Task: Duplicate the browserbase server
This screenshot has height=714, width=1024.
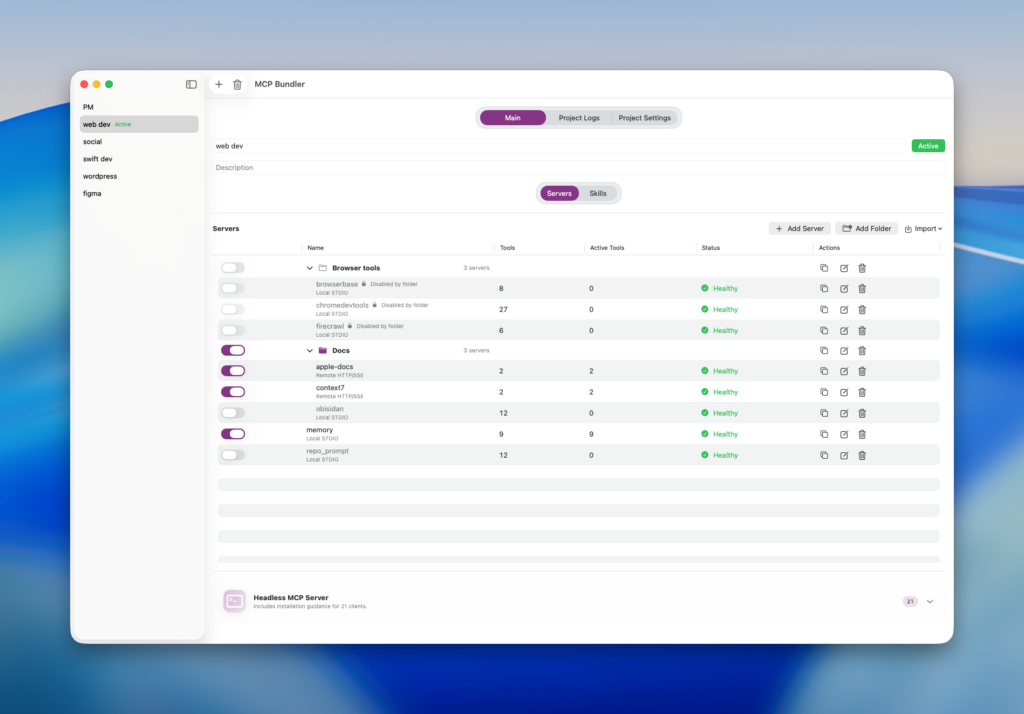Action: (824, 288)
